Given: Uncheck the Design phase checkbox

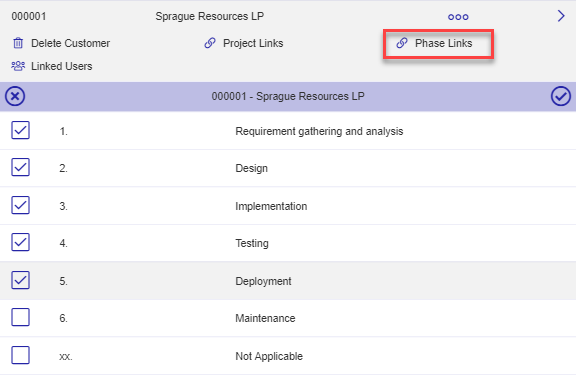Looking at the screenshot, I should pos(21,167).
